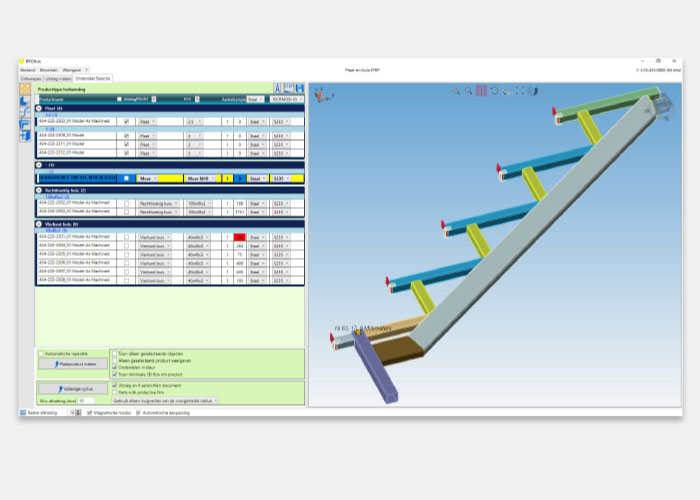Click the Min. afmeting input field

click(87, 400)
